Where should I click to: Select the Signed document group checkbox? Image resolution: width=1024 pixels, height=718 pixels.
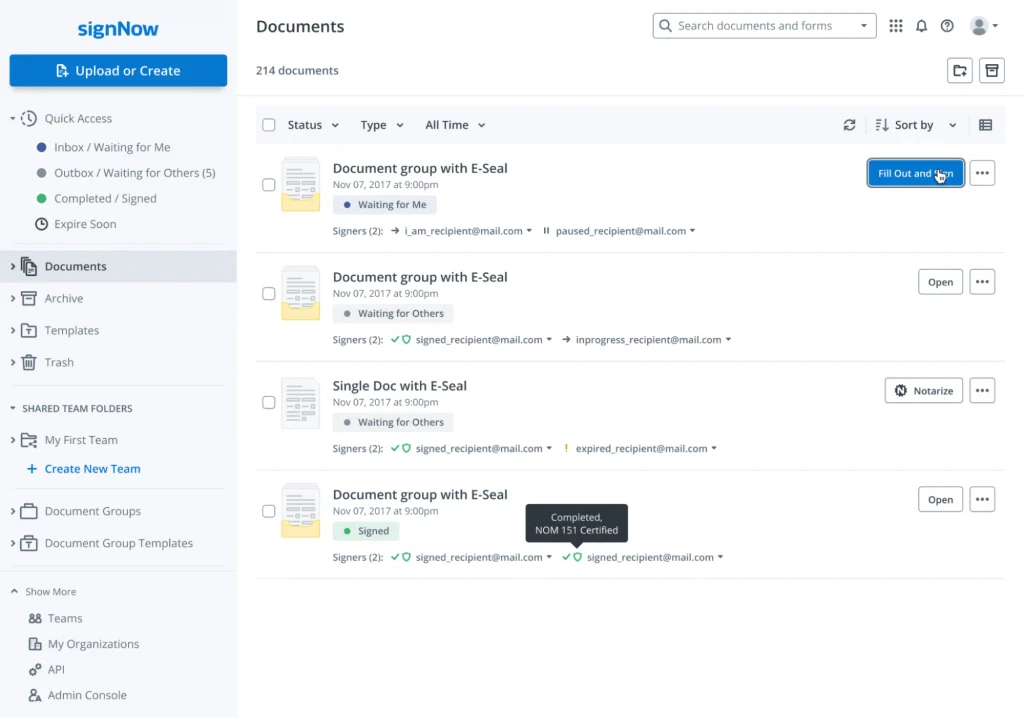268,511
